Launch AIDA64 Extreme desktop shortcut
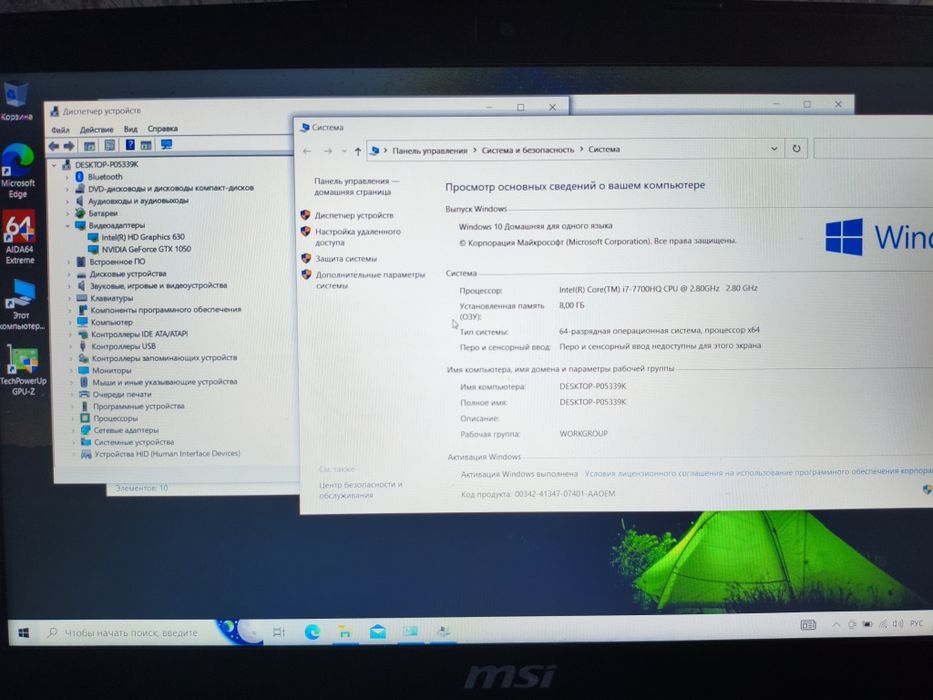933x700 pixels. [20, 237]
